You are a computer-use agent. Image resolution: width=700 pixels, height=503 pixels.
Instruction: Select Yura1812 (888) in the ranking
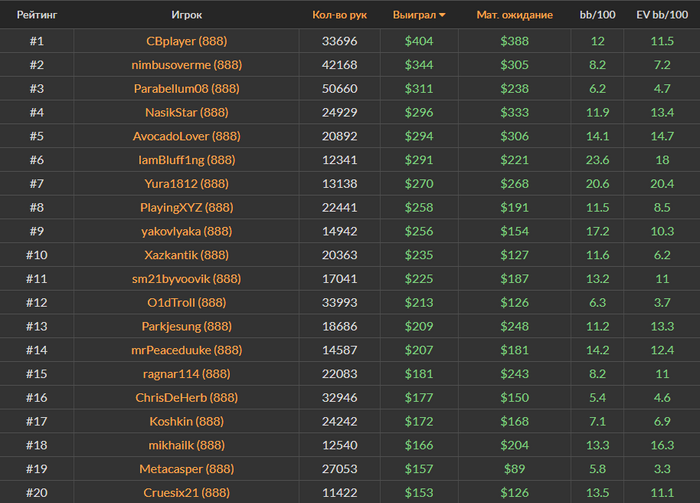point(187,184)
